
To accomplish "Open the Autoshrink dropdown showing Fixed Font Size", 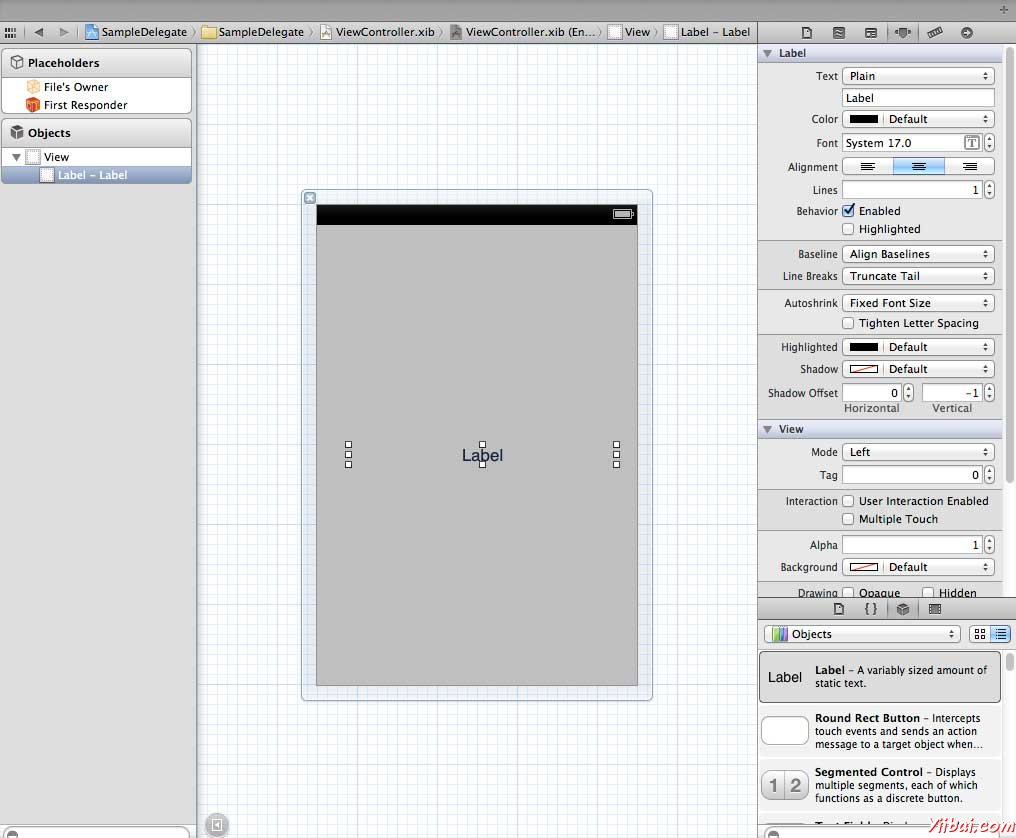I will click(917, 302).
